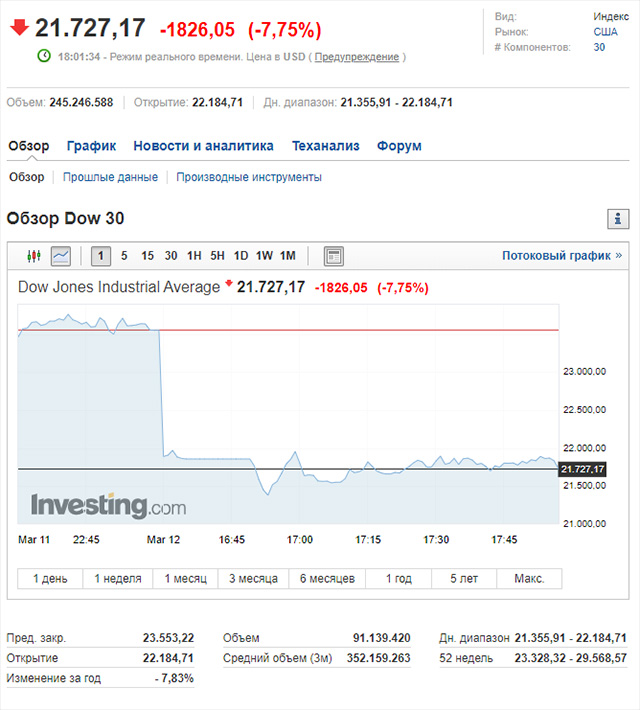The image size is (640, 710).
Task: Click the current price marker on chart axis
Action: [x=583, y=469]
